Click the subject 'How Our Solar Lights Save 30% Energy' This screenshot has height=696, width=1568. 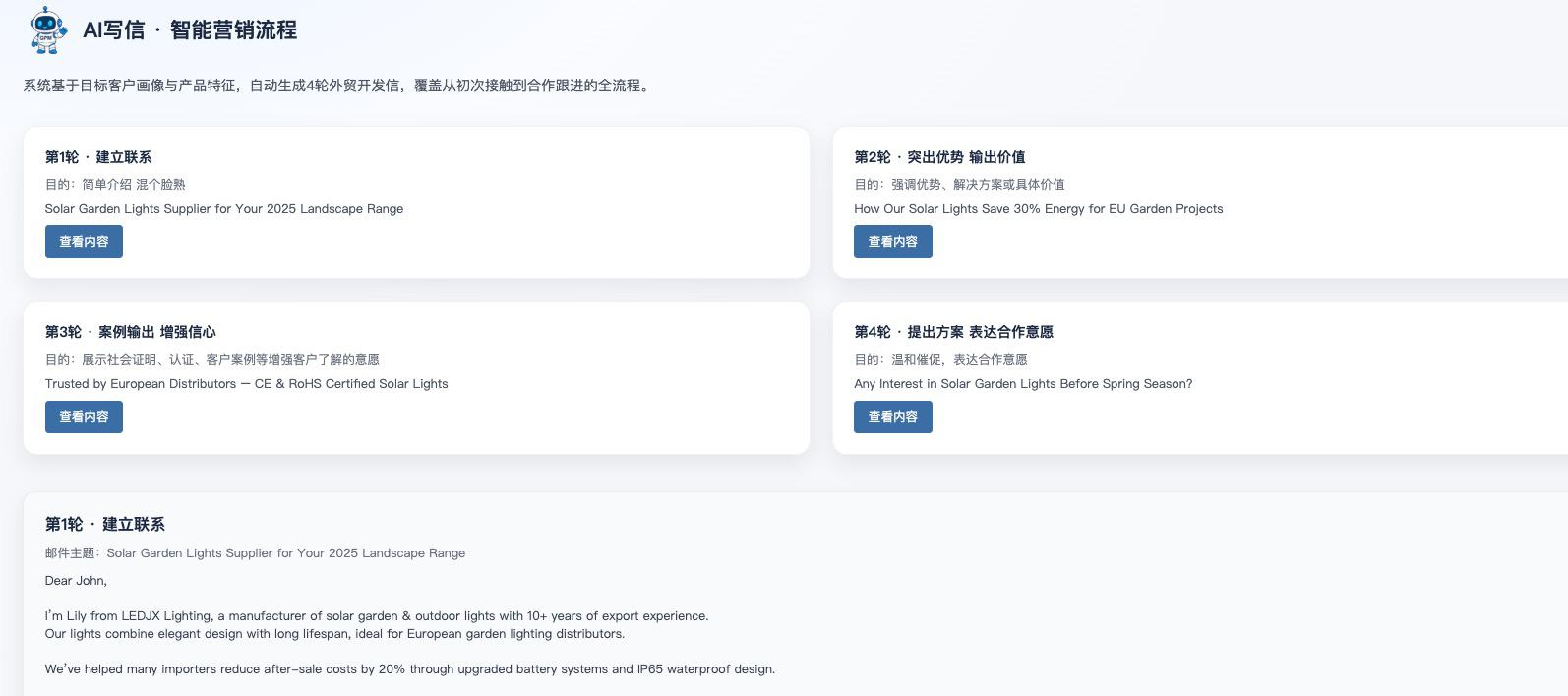pyautogui.click(x=1038, y=209)
